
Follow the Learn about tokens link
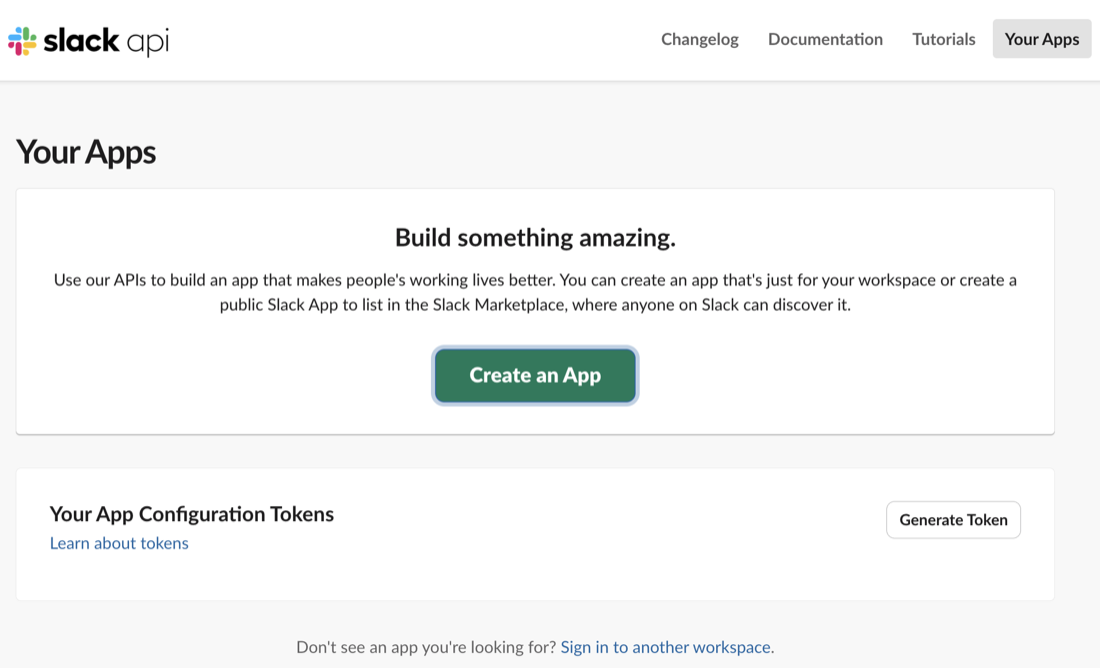pos(119,543)
